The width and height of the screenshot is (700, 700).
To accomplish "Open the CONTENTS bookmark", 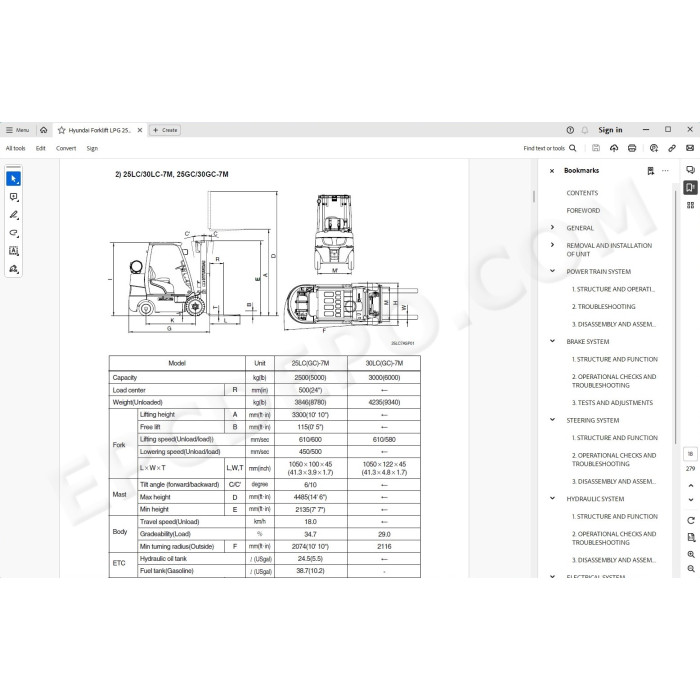I will click(582, 193).
